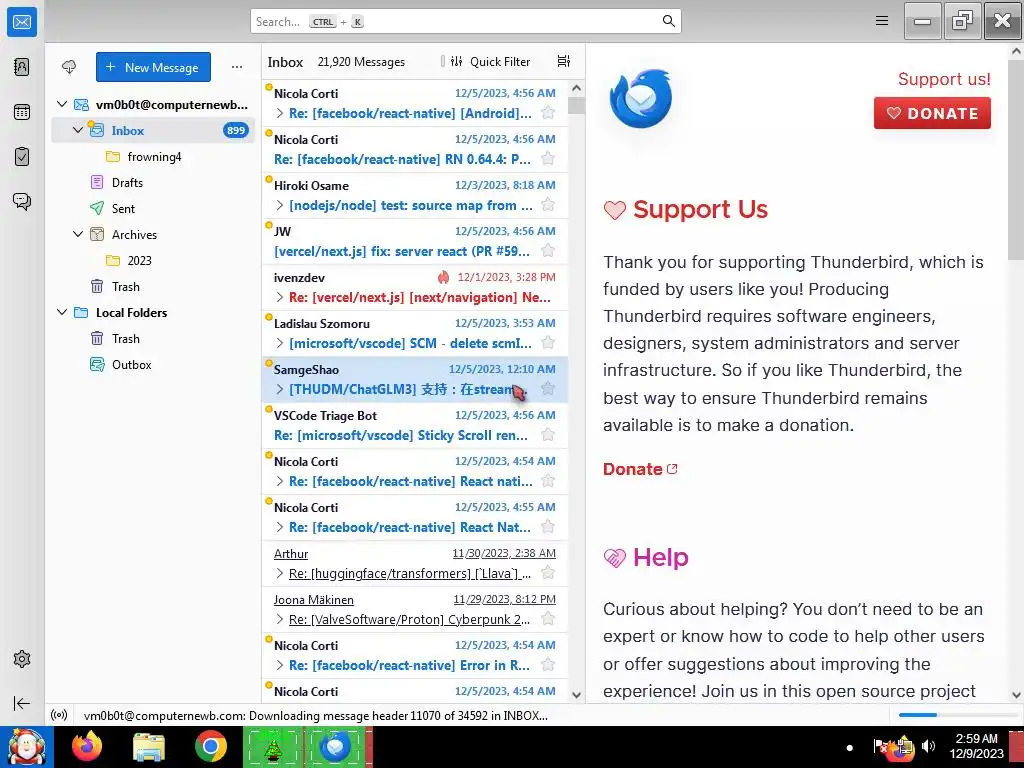The height and width of the screenshot is (768, 1024).
Task: Open File Explorer from taskbar
Action: (x=149, y=746)
